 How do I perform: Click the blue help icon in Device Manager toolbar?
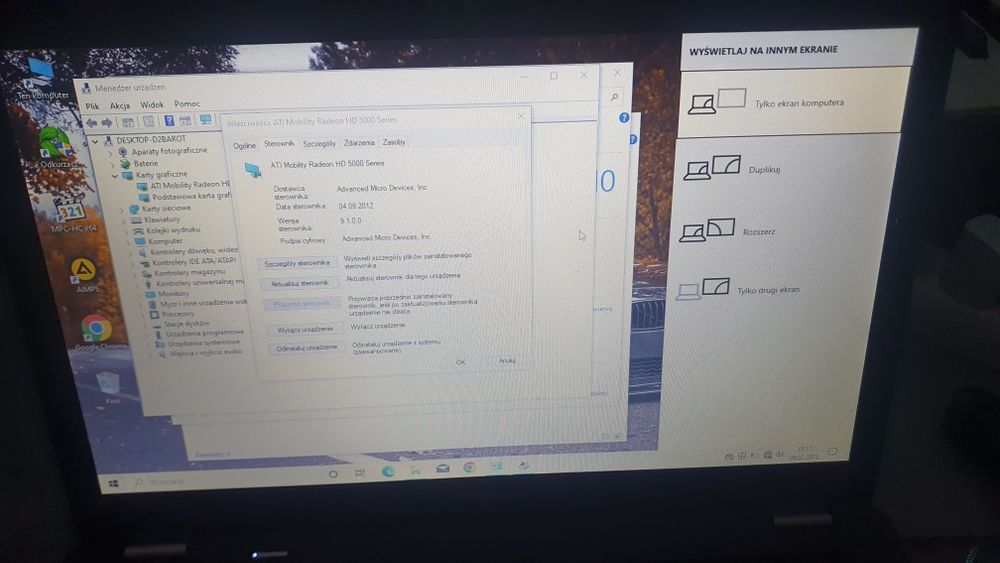pos(168,121)
